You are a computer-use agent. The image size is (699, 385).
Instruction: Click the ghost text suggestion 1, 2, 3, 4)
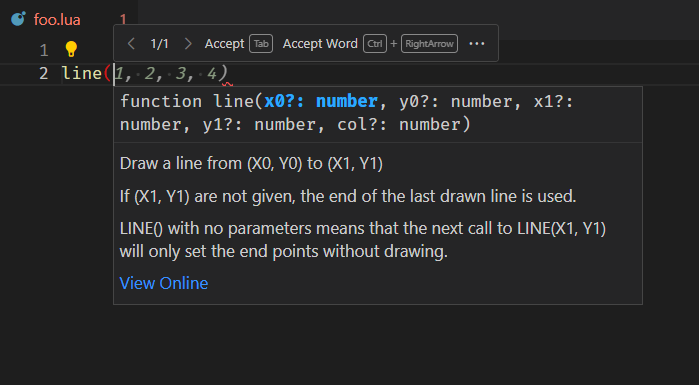click(171, 73)
